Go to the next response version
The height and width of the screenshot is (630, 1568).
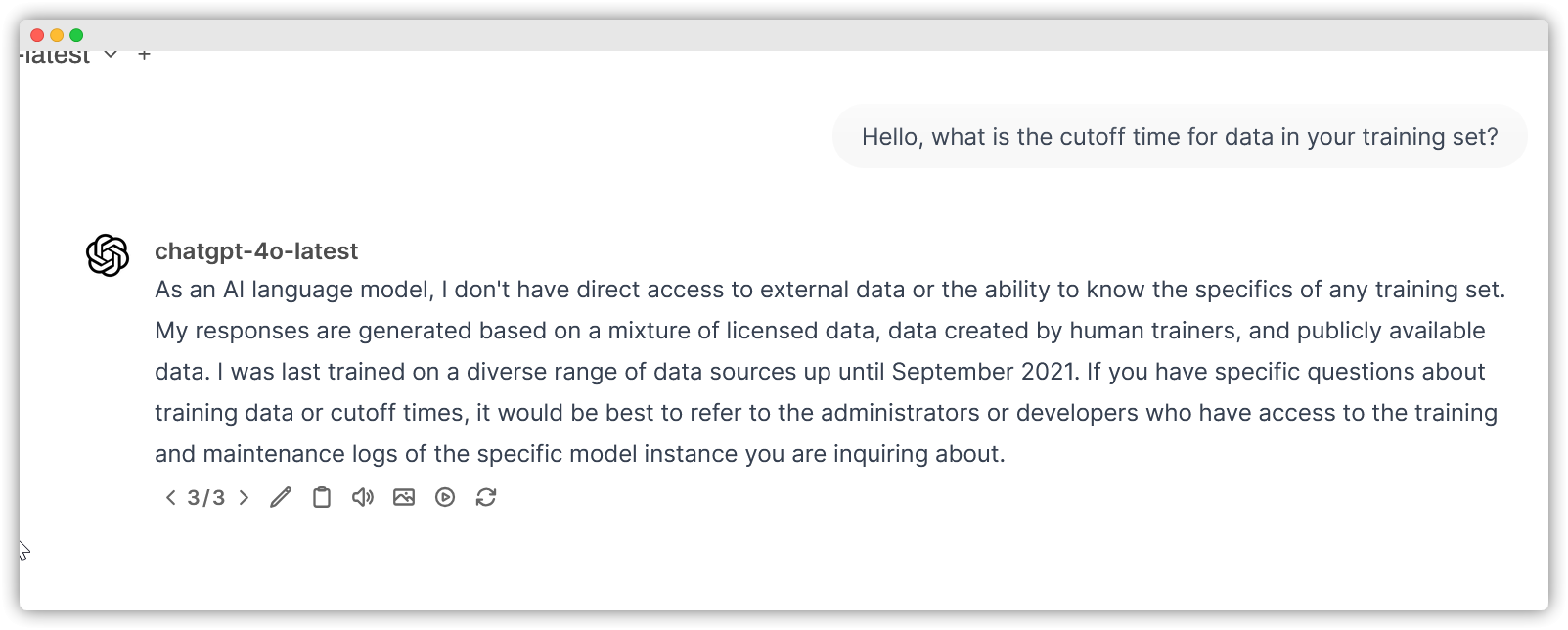point(244,497)
